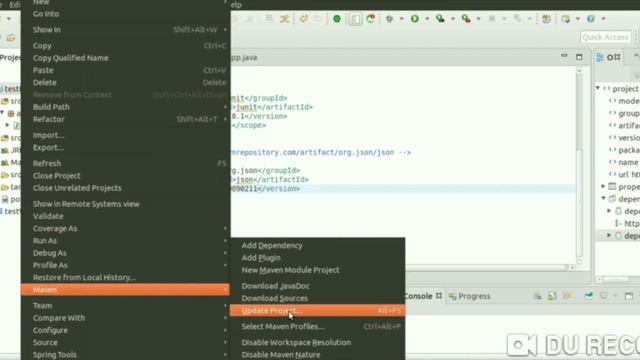640x360 pixels.
Task: Open the Debug As submenu
Action: point(125,253)
